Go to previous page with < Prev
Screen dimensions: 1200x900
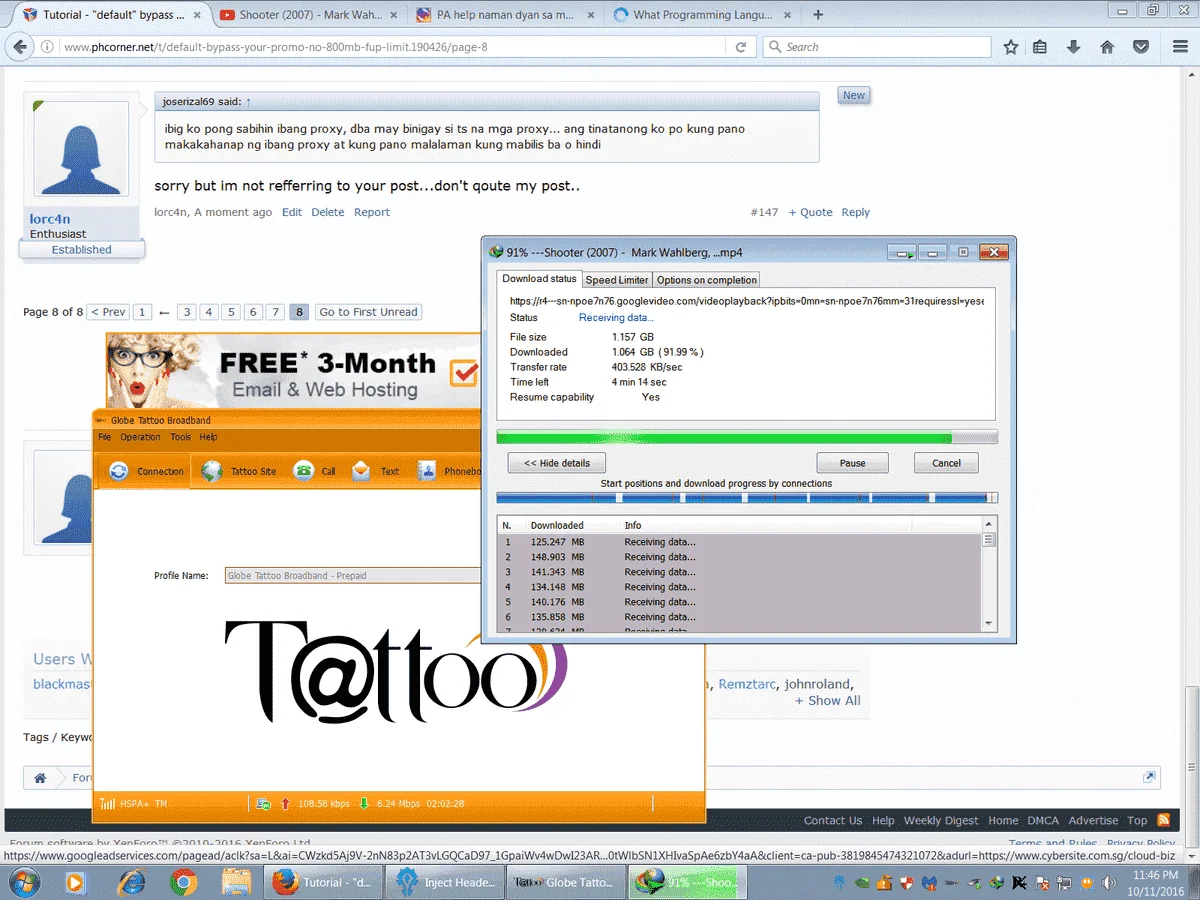pyautogui.click(x=108, y=312)
